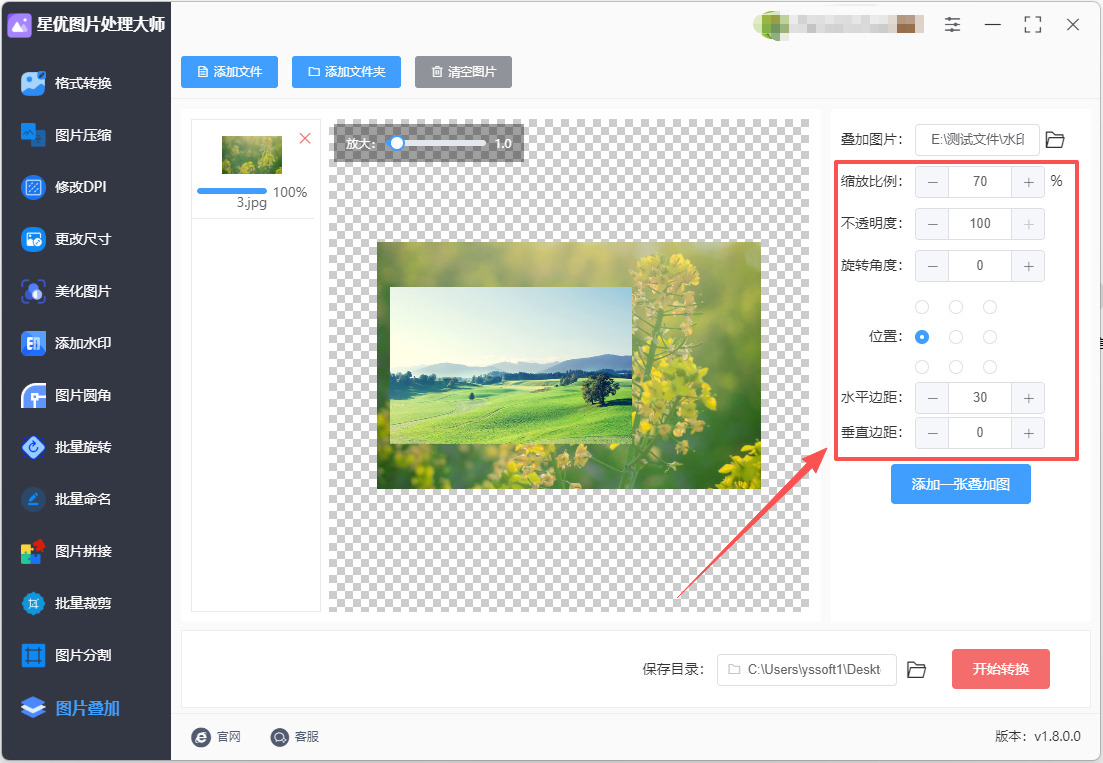Viewport: 1103px width, 763px height.
Task: Increase the 不透明度 opacity value
Action: coord(1028,224)
